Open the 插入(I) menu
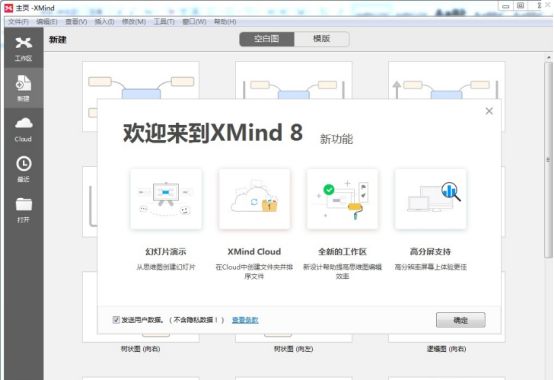This screenshot has width=554, height=380. point(104,22)
